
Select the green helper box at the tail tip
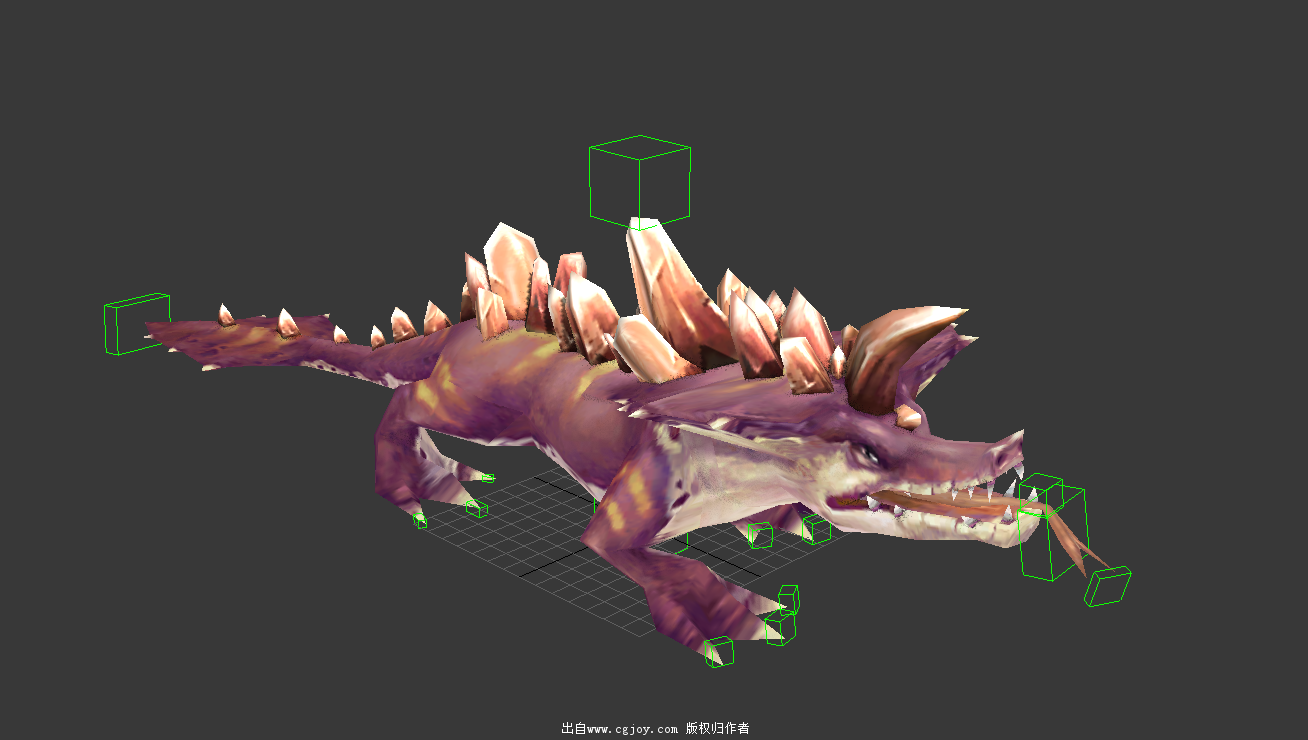pos(137,324)
